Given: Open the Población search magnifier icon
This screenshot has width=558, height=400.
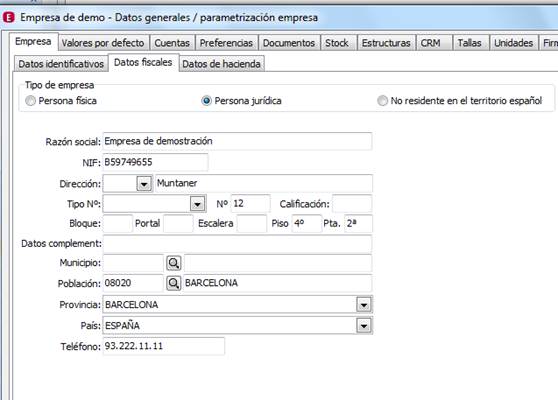Looking at the screenshot, I should click(174, 283).
